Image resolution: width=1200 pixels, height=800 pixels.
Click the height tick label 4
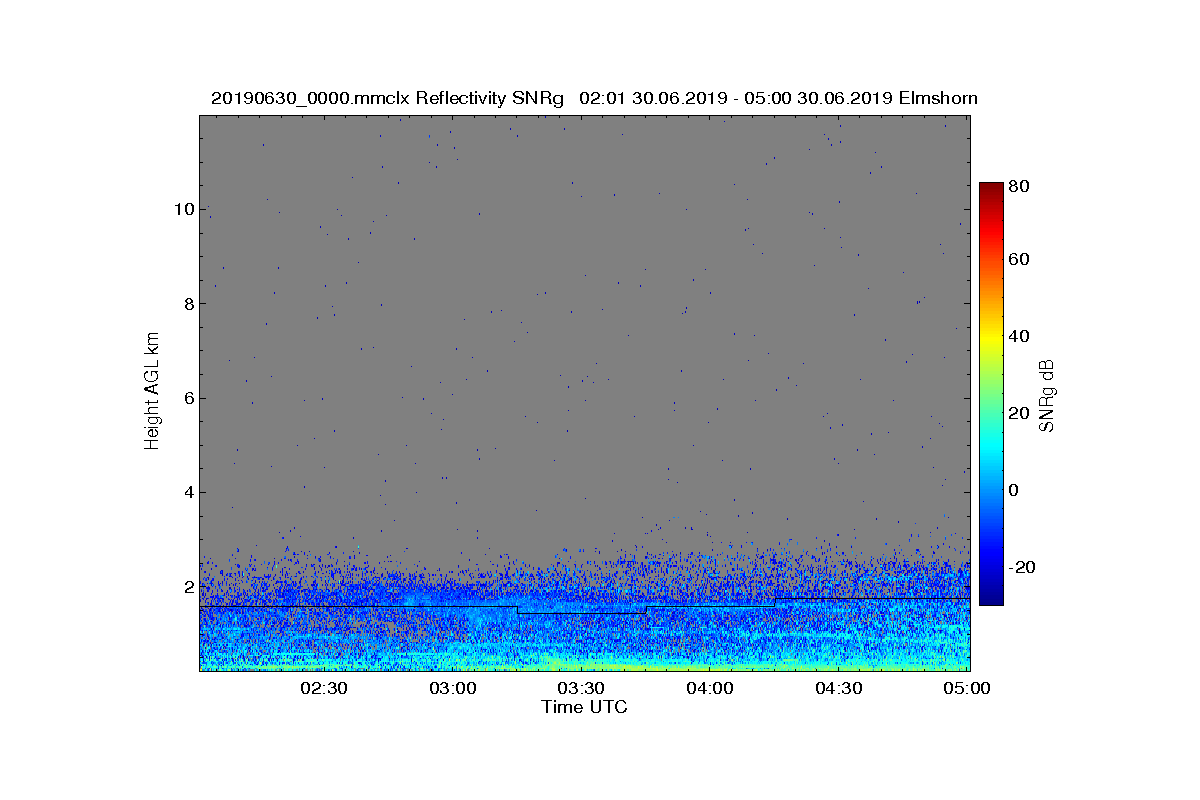click(188, 492)
